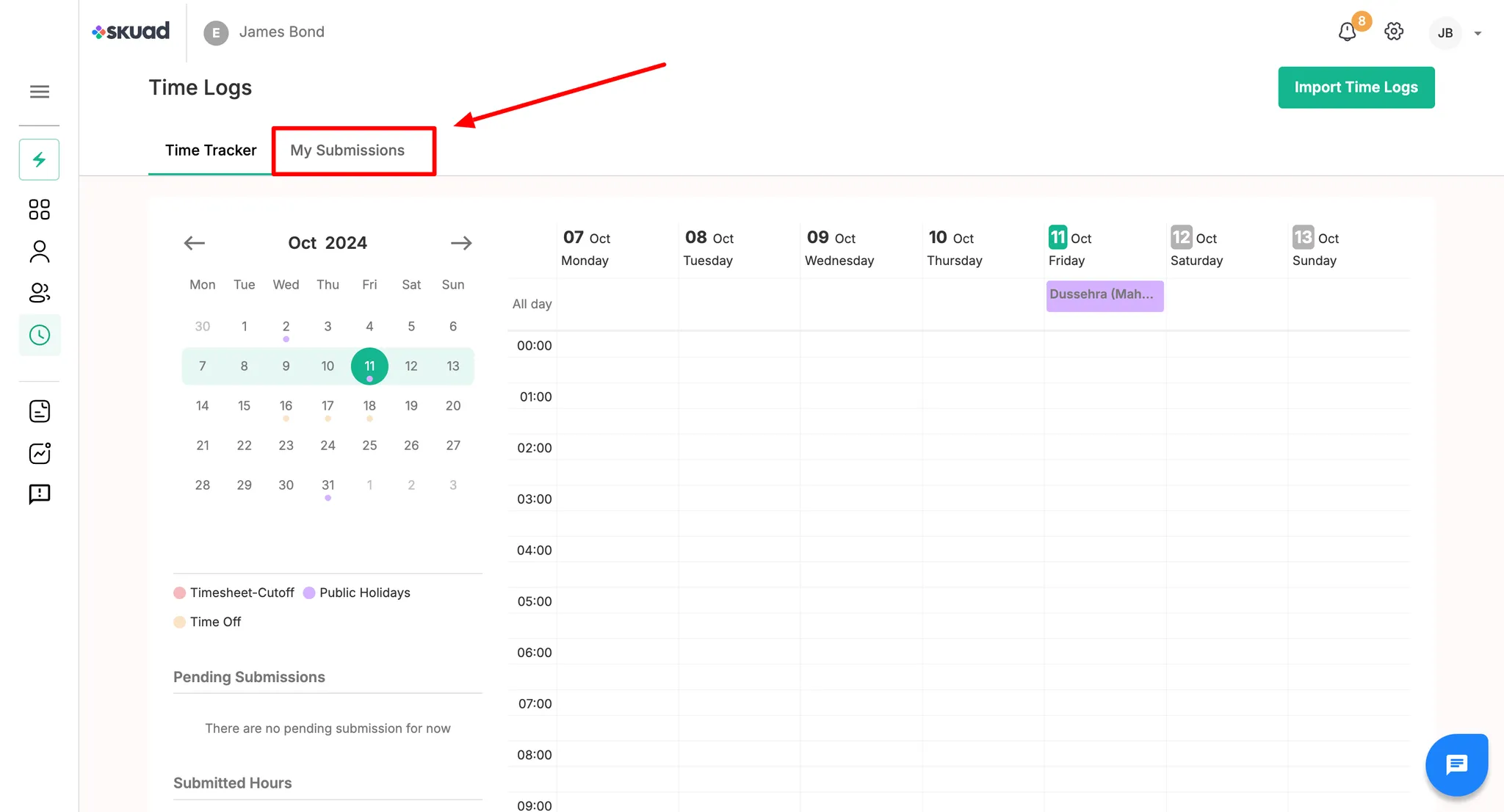Select the Time Tracker tab

point(211,151)
